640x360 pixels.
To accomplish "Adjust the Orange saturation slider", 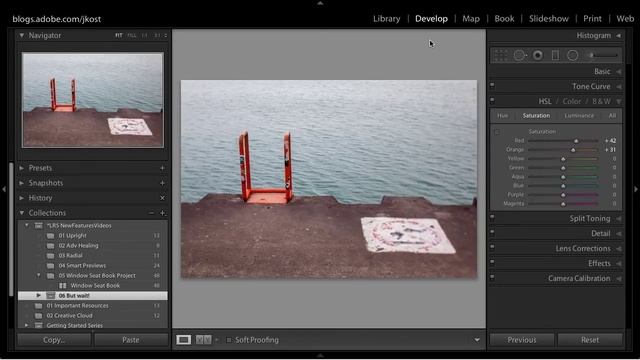I will click(x=573, y=150).
